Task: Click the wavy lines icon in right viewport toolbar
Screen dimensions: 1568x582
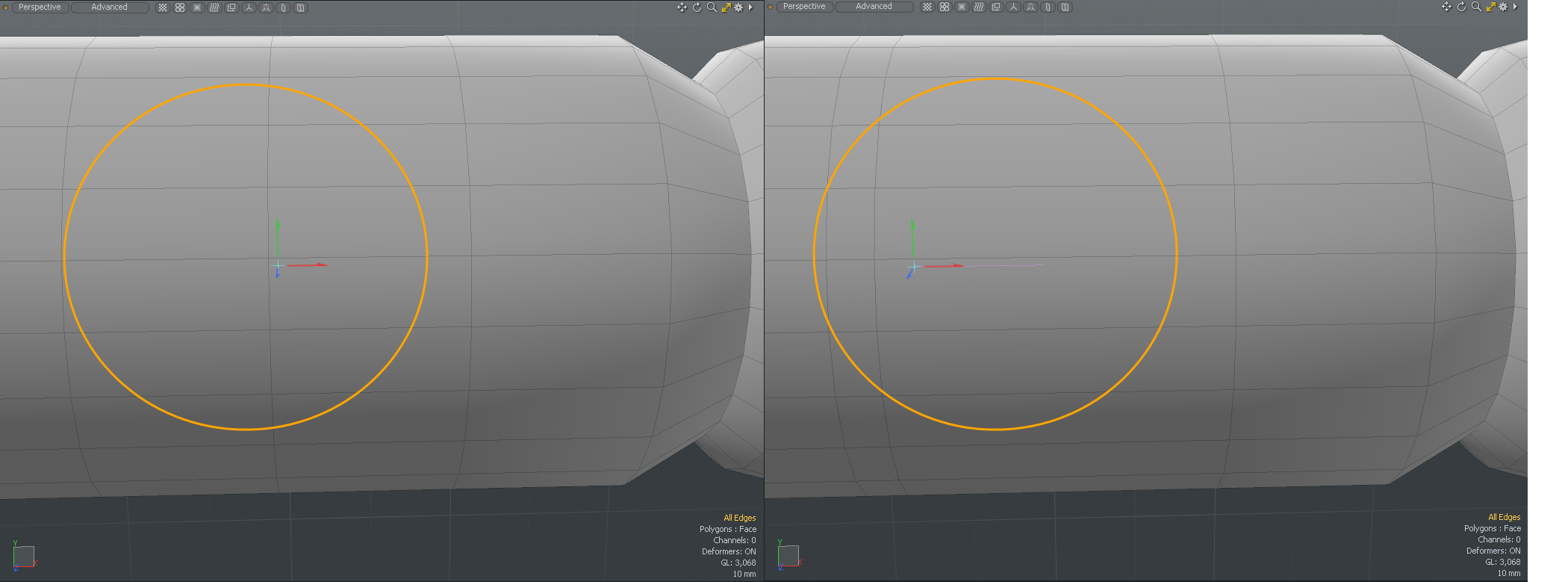Action: (979, 7)
